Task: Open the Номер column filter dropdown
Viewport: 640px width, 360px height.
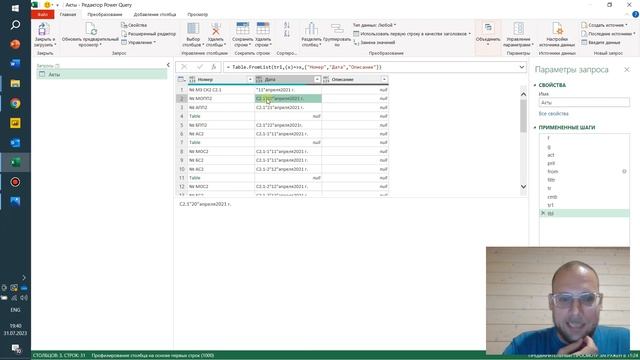Action: [250, 80]
